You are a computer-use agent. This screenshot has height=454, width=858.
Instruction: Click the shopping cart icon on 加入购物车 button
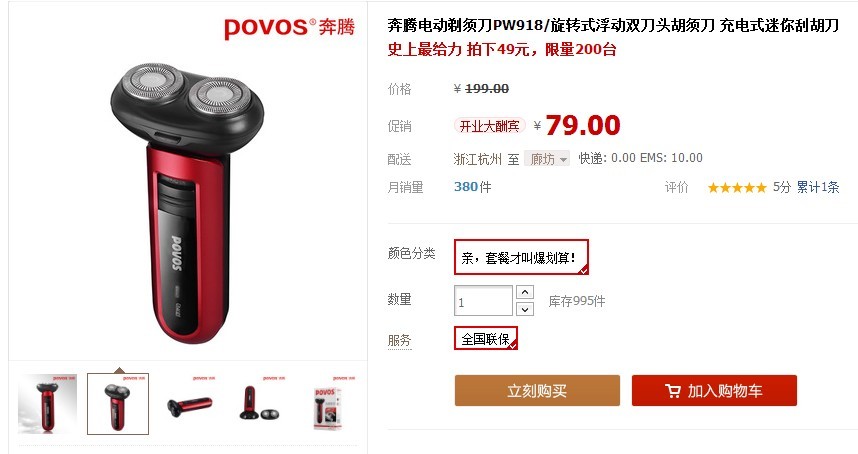[673, 391]
